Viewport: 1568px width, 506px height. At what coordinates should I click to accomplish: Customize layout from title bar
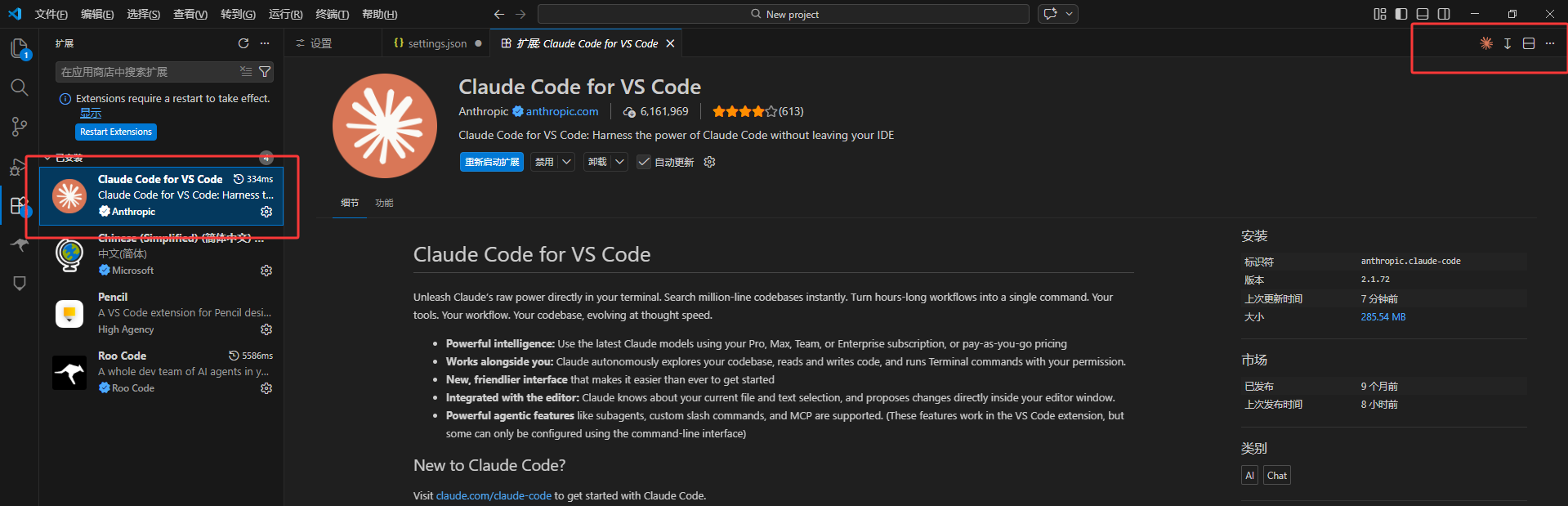click(1380, 14)
